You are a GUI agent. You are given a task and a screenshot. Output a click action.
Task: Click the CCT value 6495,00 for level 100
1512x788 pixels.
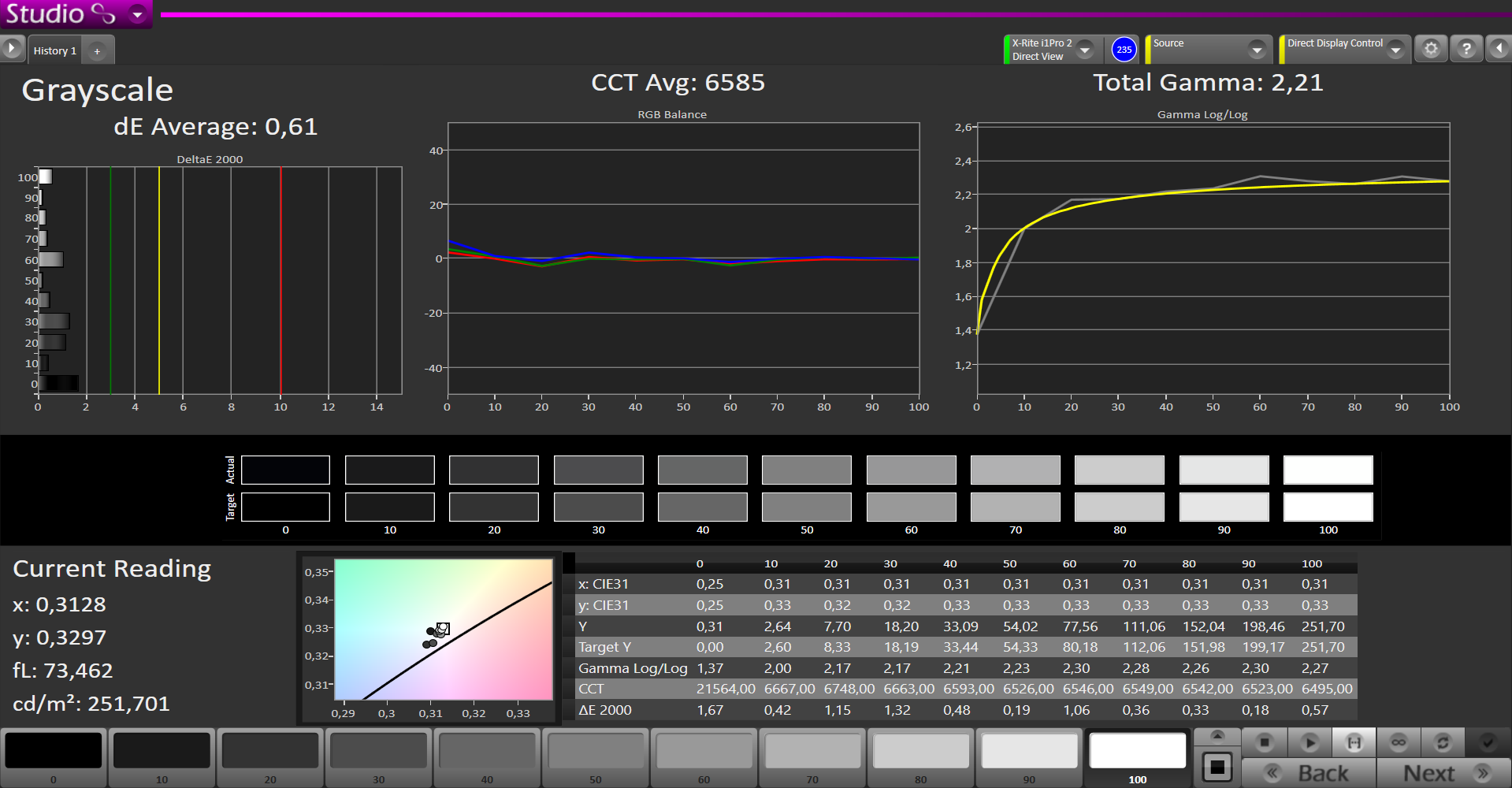(x=1327, y=689)
